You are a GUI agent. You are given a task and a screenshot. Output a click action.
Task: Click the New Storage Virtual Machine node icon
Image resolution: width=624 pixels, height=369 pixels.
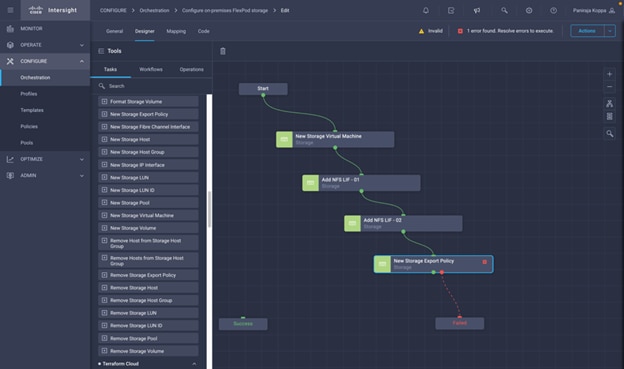click(x=284, y=139)
